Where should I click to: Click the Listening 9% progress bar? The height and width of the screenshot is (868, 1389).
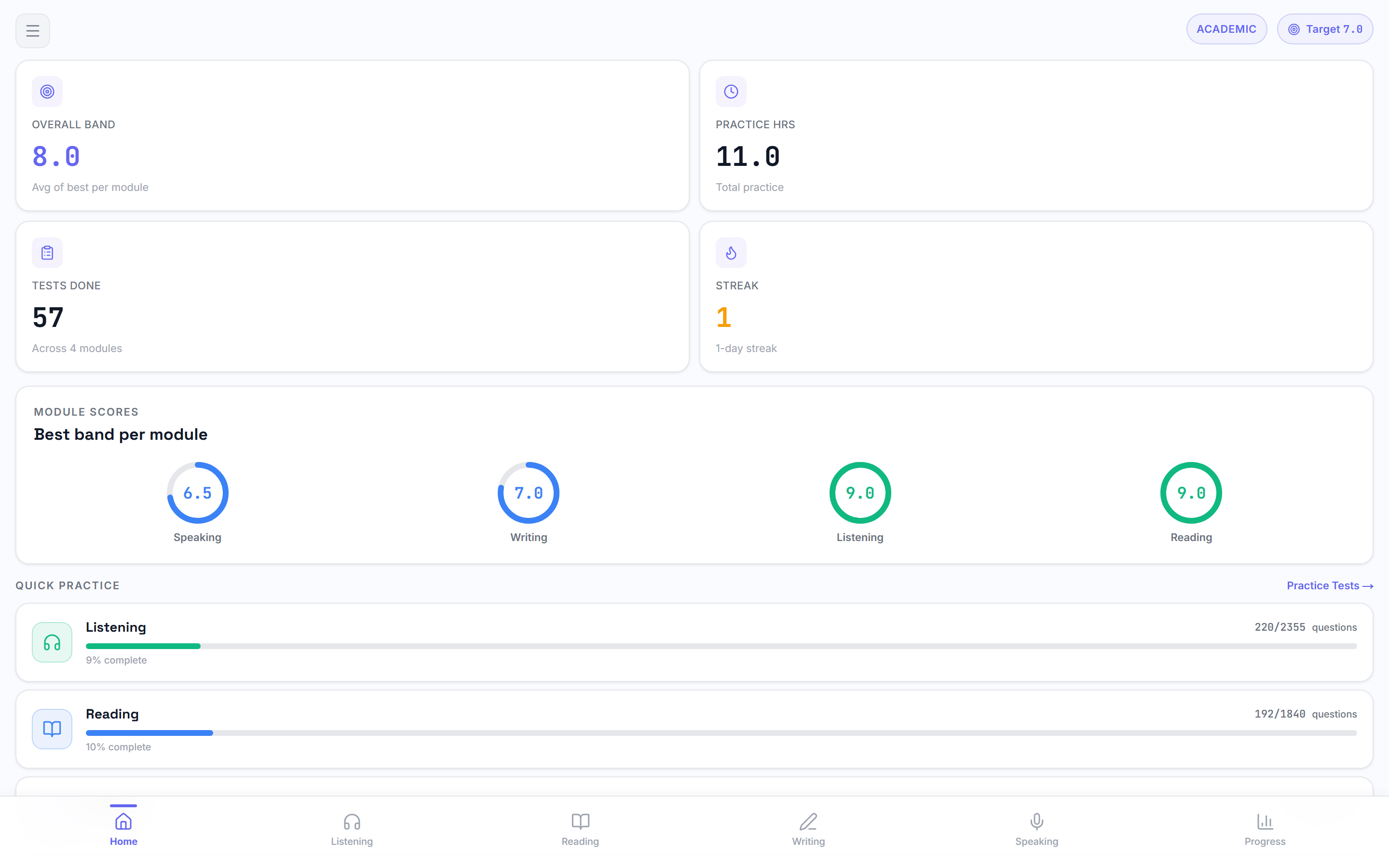pyautogui.click(x=722, y=646)
